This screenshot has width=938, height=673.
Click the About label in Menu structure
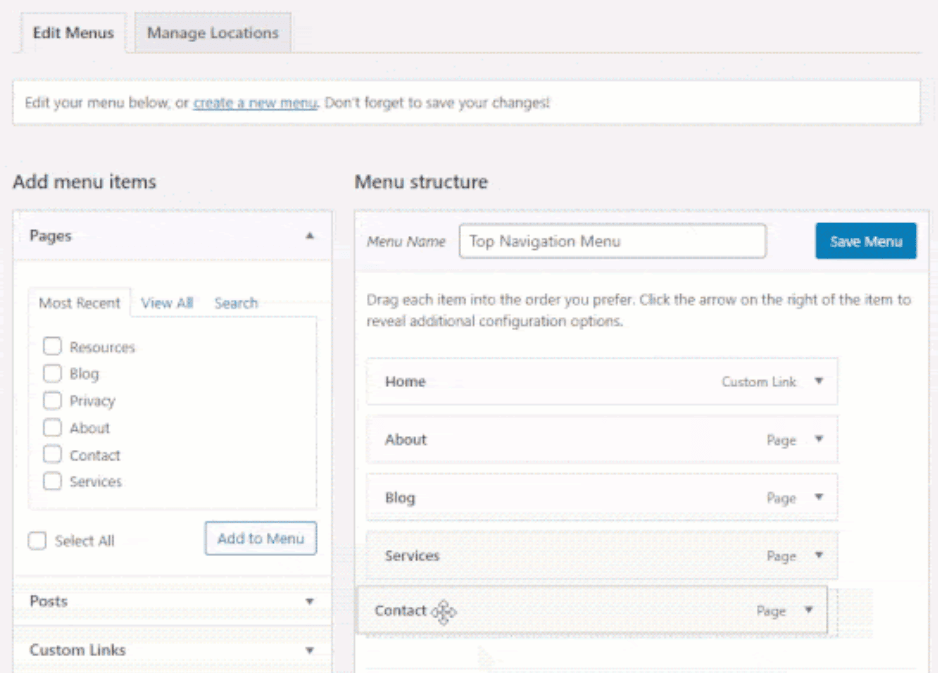[x=406, y=440]
